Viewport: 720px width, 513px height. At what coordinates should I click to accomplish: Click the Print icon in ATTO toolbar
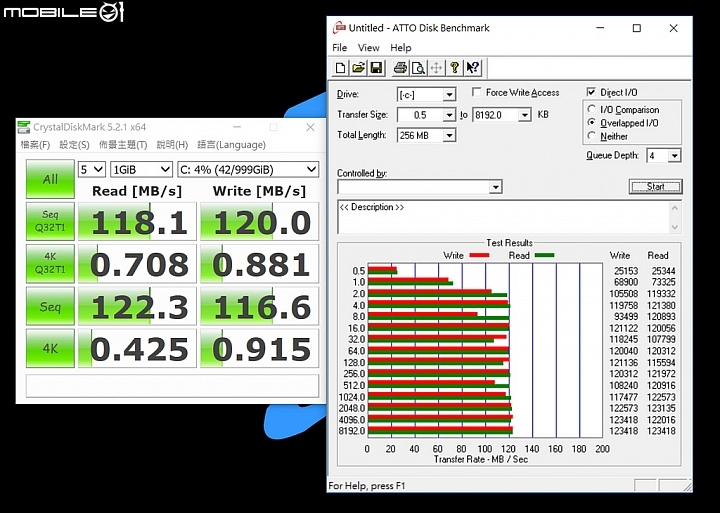click(x=400, y=68)
